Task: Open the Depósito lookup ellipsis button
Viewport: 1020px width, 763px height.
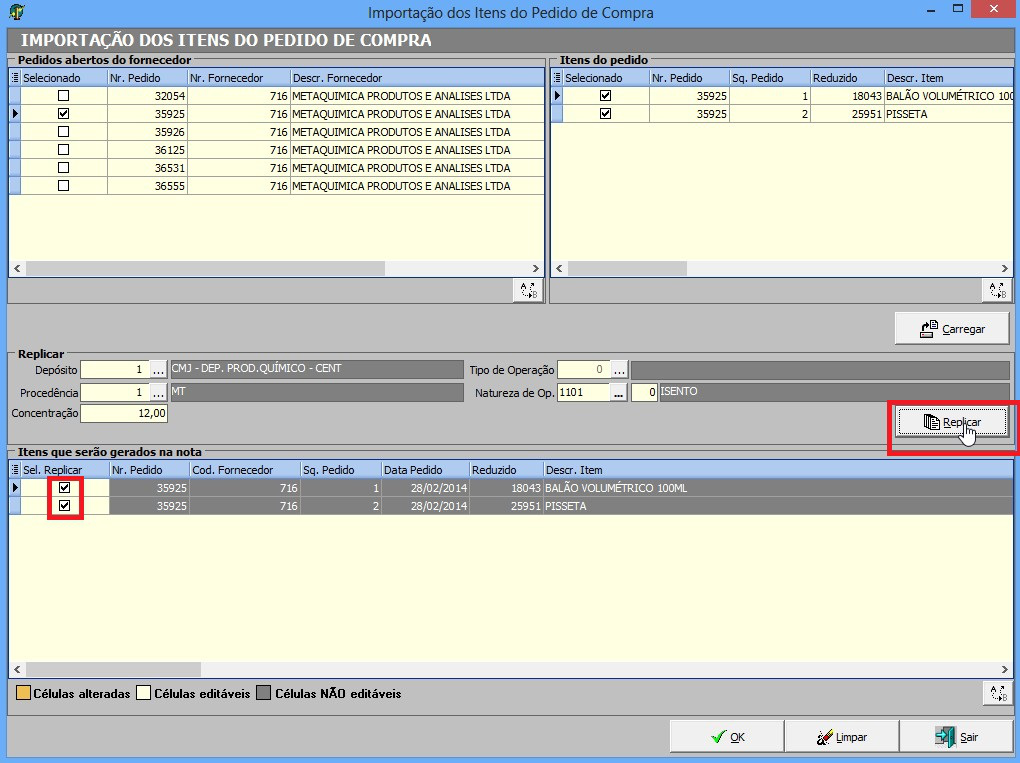Action: pyautogui.click(x=158, y=369)
